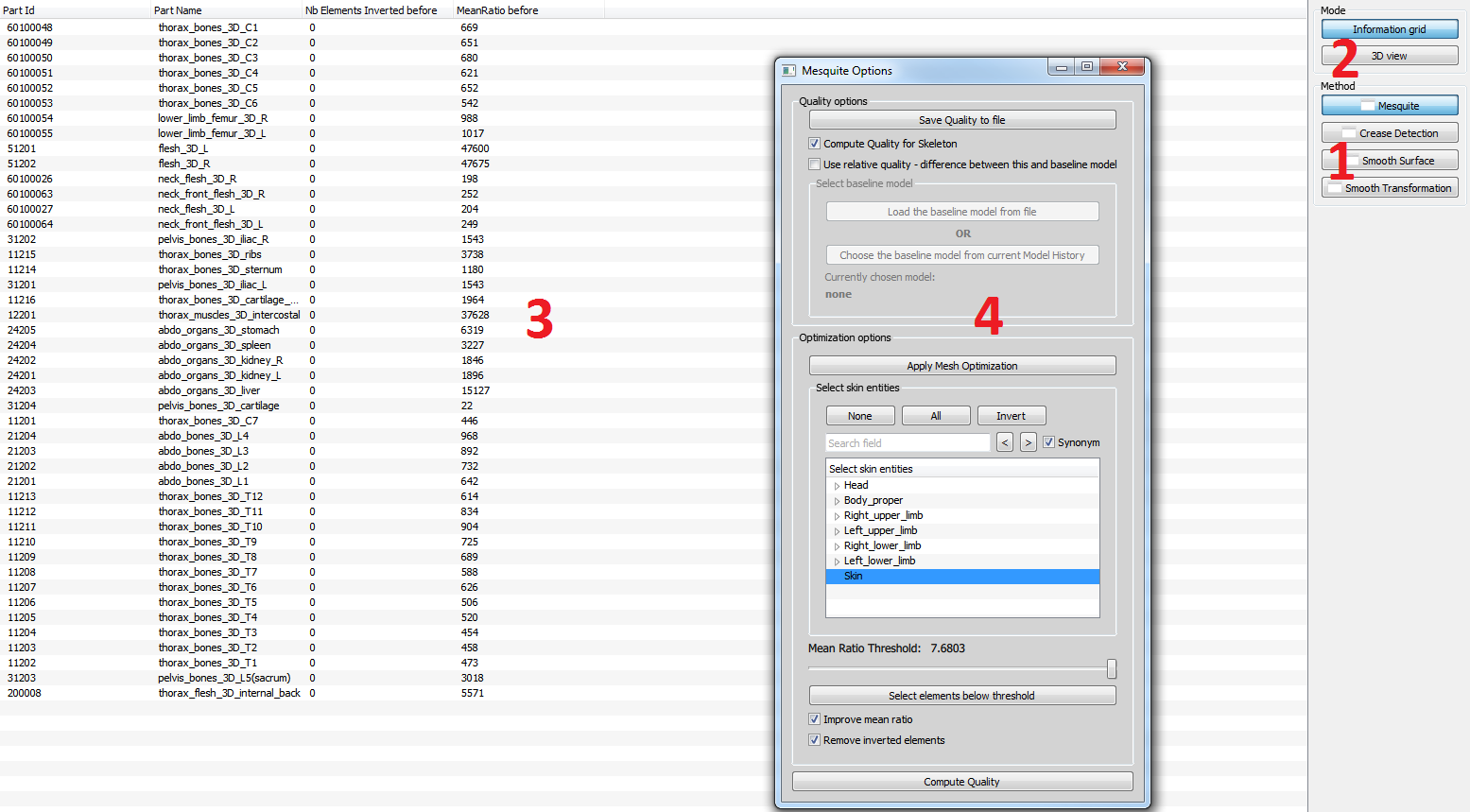Go to next search result arrow
The height and width of the screenshot is (812, 1470).
pyautogui.click(x=1029, y=442)
